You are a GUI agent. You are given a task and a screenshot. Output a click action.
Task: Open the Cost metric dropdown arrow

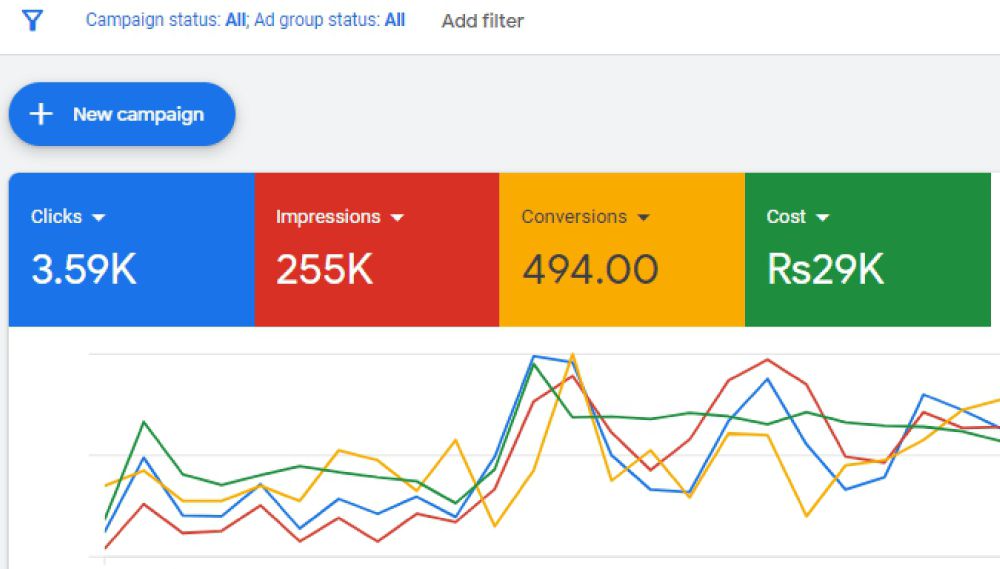[822, 218]
